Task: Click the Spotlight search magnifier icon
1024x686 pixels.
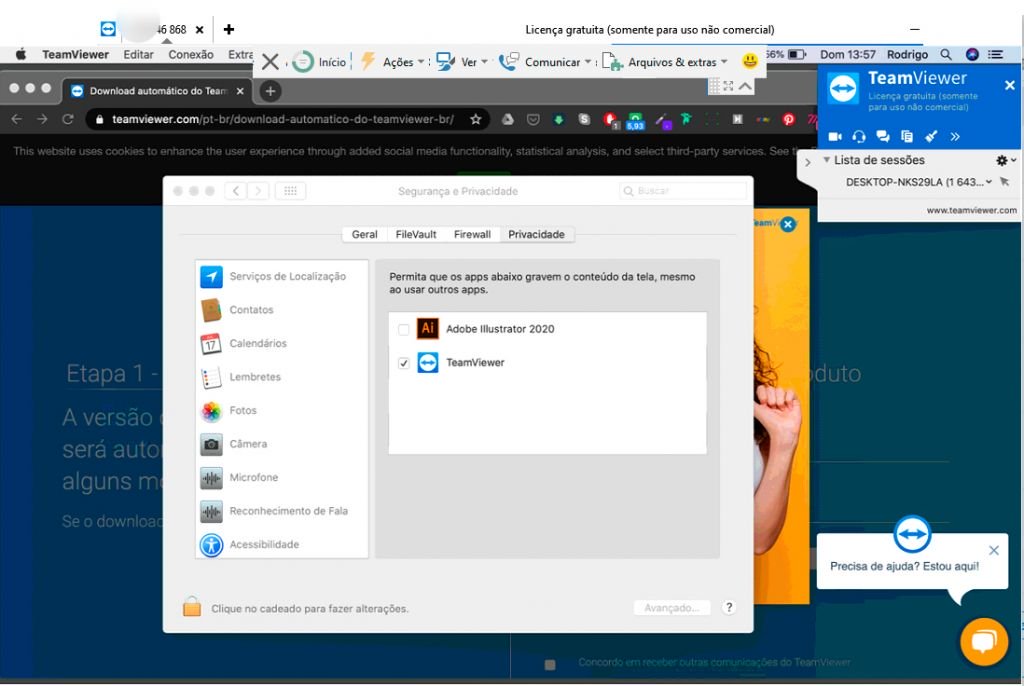Action: 946,54
